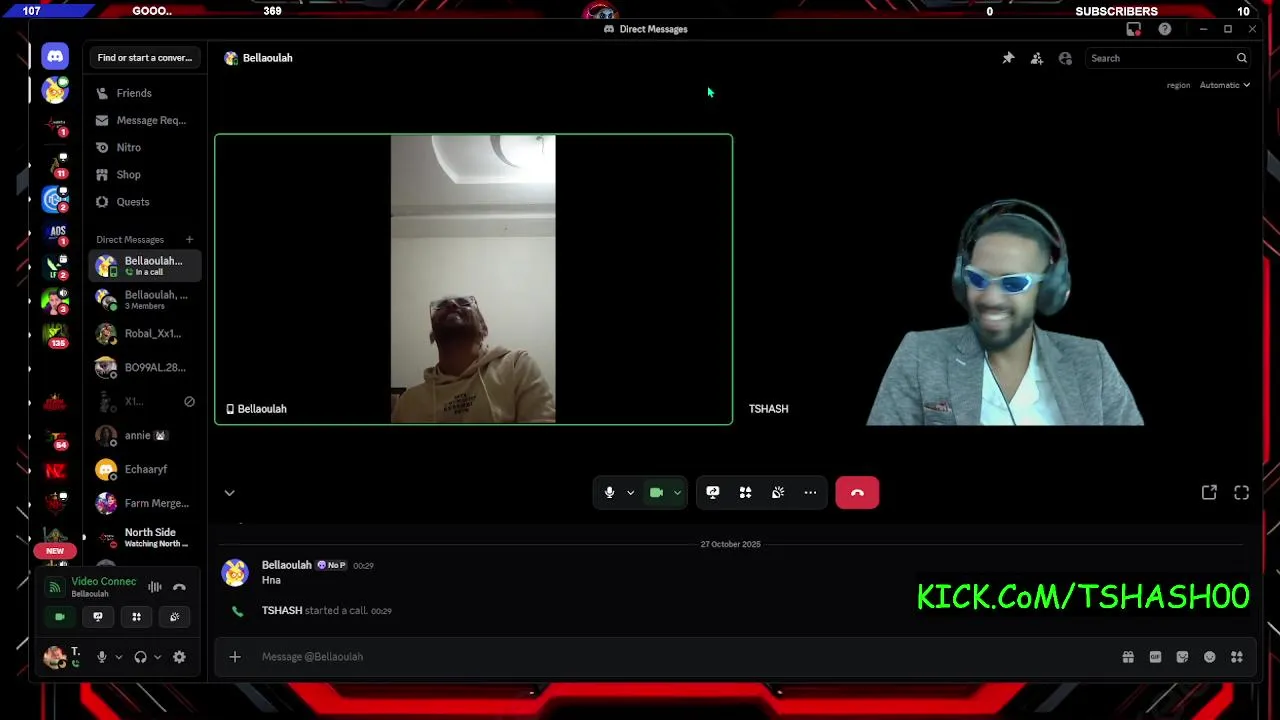1280x720 pixels.
Task: Open the annie direct message
Action: pyautogui.click(x=145, y=435)
